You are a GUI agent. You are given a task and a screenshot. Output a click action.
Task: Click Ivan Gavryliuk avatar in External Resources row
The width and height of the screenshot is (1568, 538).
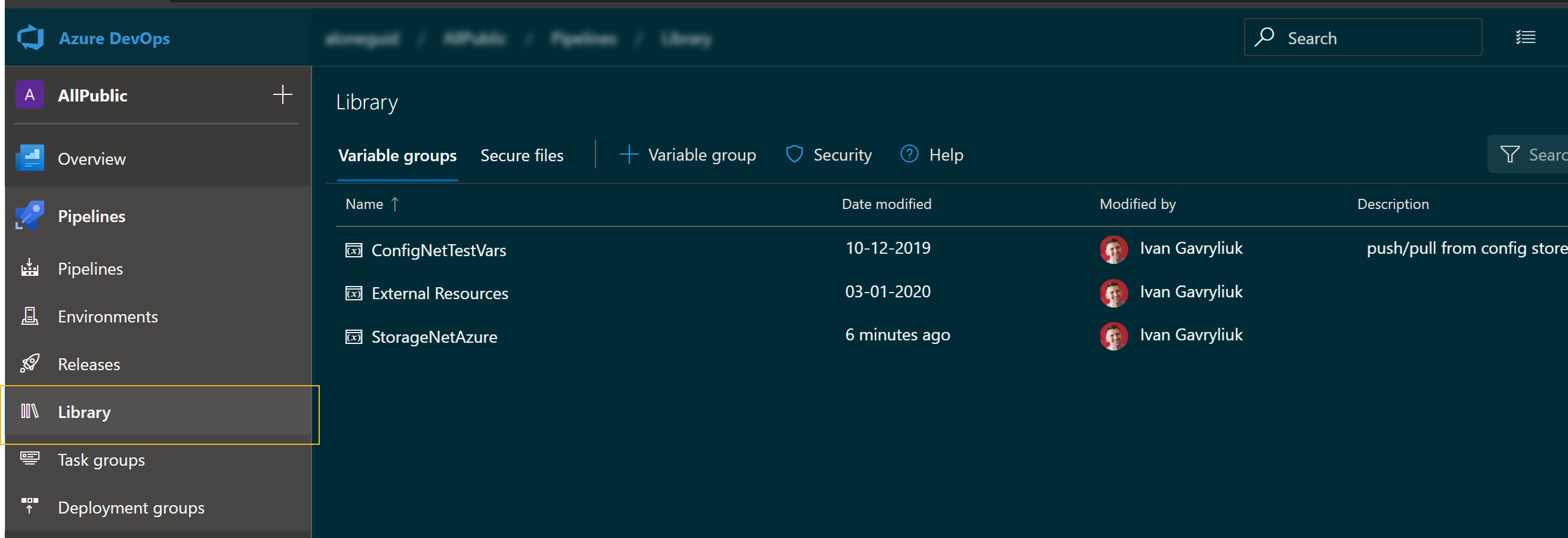(x=1113, y=293)
